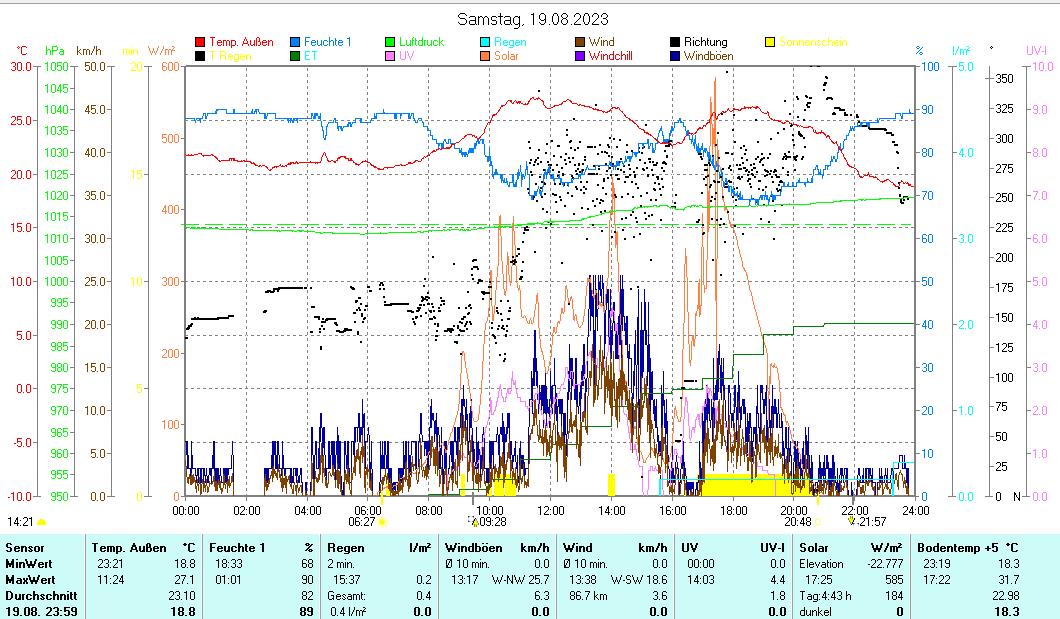The width and height of the screenshot is (1060, 619).
Task: Click the W-NW 25.7 gust maximum value
Action: (x=521, y=580)
